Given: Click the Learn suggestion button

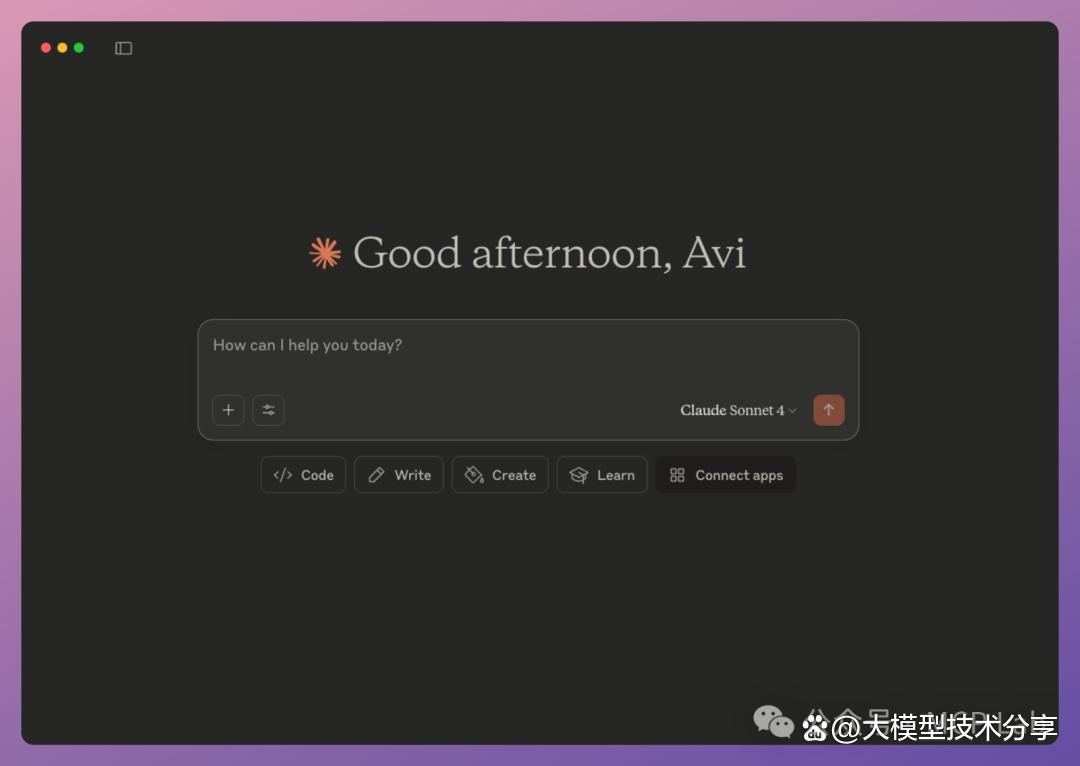Looking at the screenshot, I should (602, 475).
